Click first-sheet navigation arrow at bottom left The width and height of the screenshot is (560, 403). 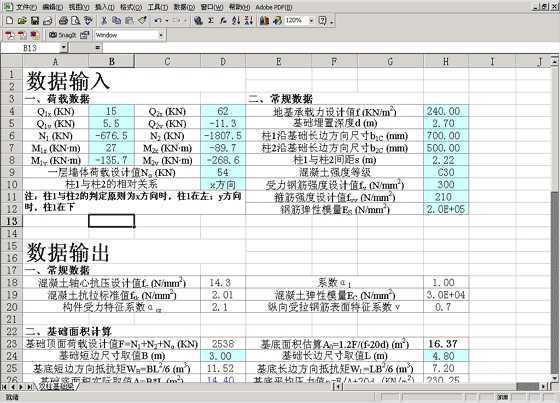(x=5, y=386)
